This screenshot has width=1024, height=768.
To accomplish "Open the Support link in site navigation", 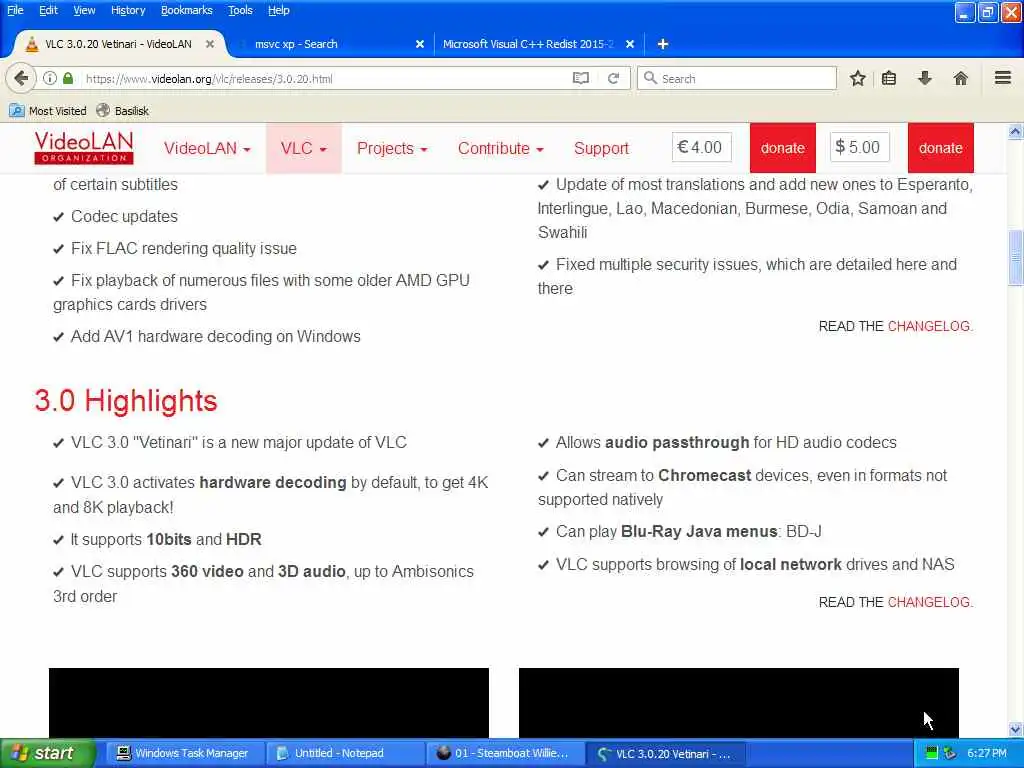I will [601, 148].
